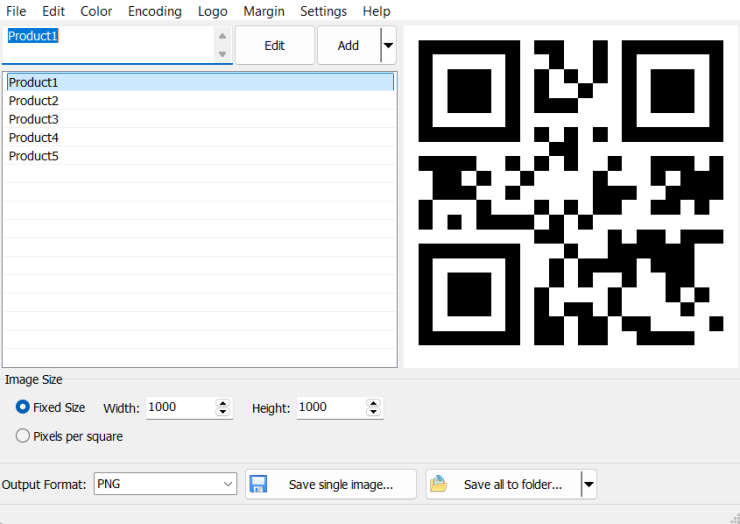Expand the Save all to folder dropdown arrow
The width and height of the screenshot is (740, 524).
pos(589,484)
